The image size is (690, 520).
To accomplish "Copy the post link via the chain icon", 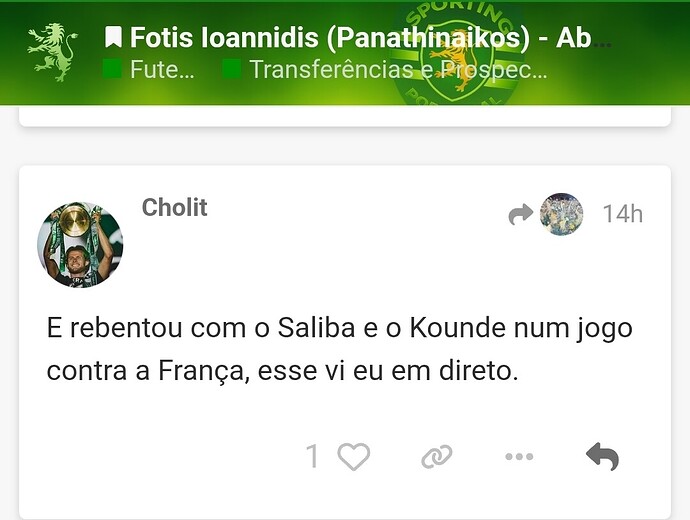I will pyautogui.click(x=437, y=457).
